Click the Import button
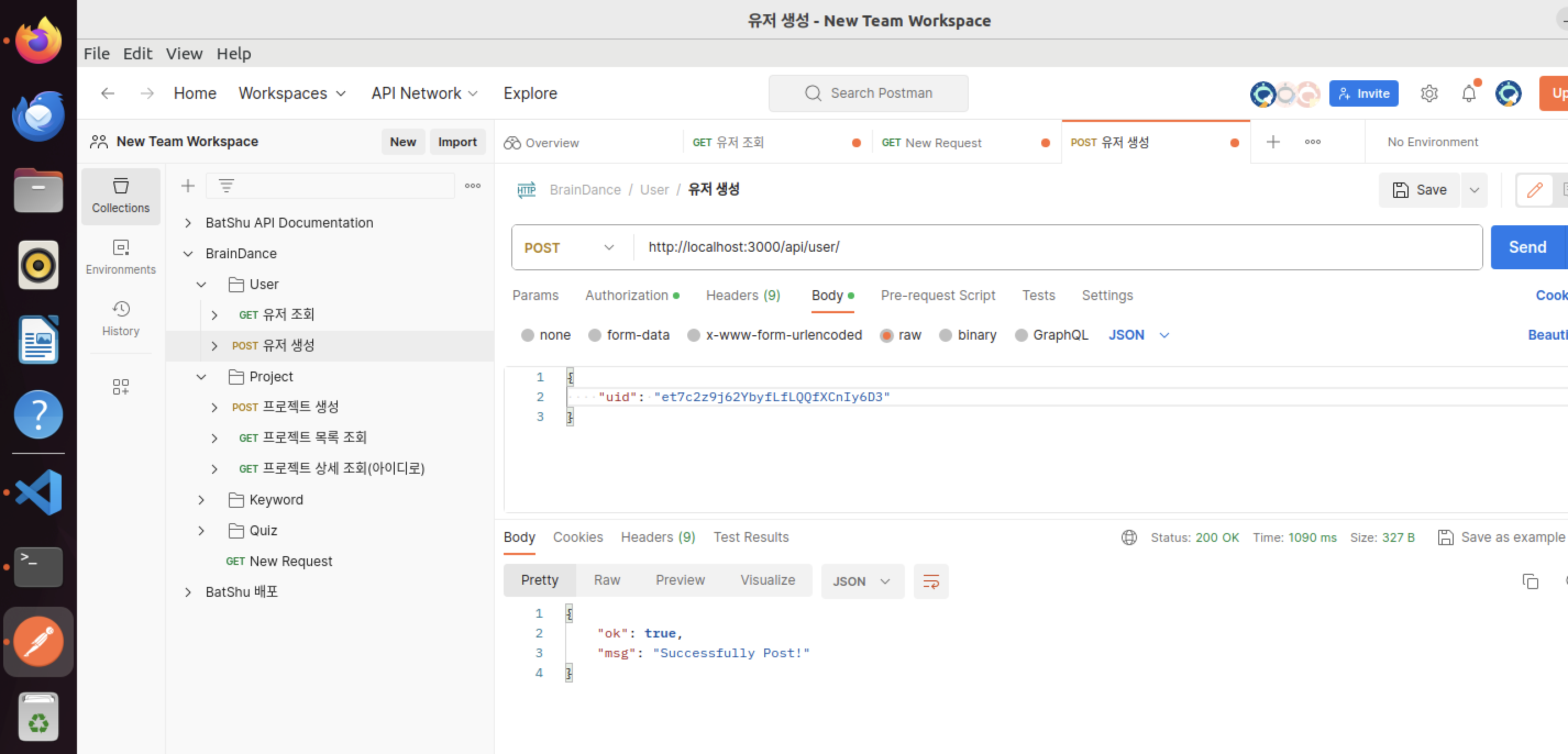This screenshot has height=754, width=1568. (457, 142)
